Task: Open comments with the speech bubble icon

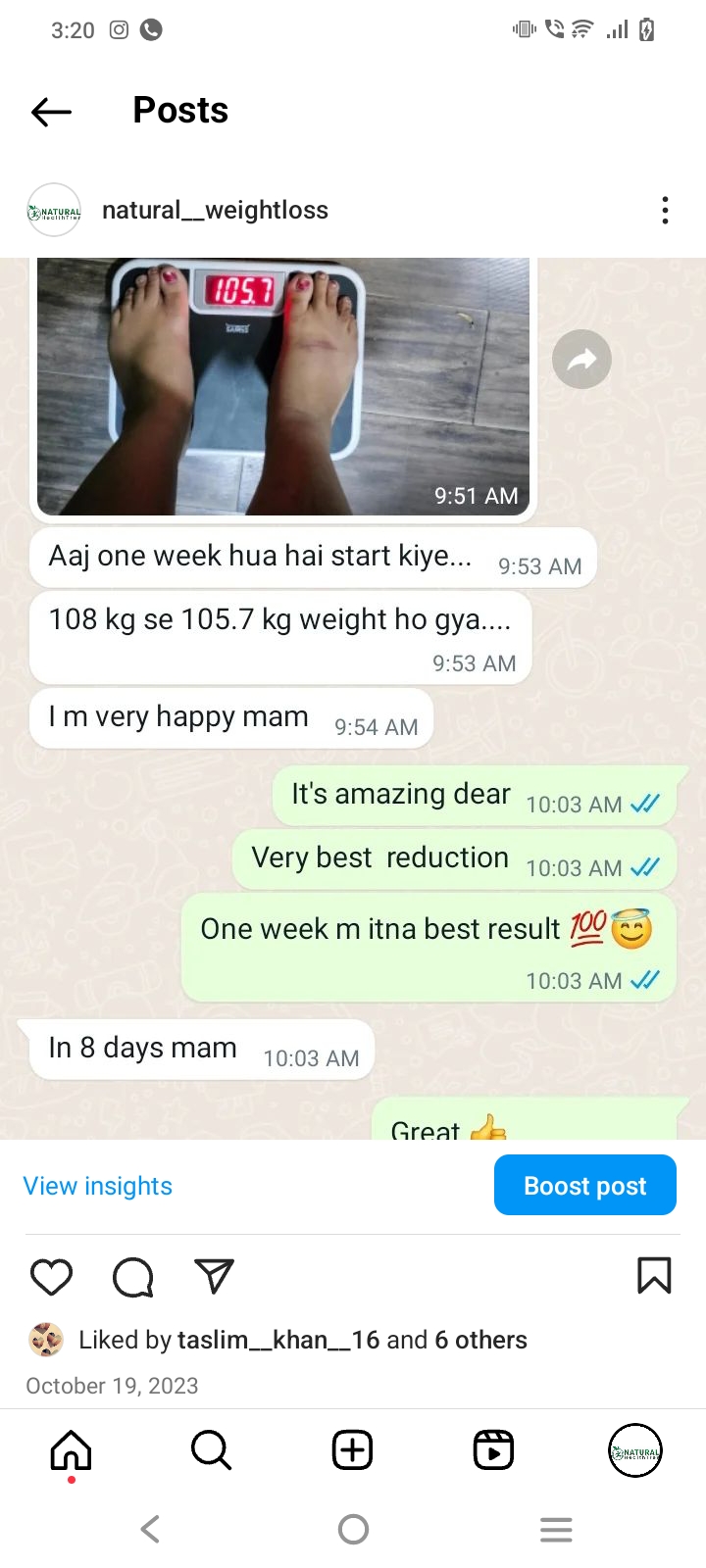Action: (x=133, y=1277)
